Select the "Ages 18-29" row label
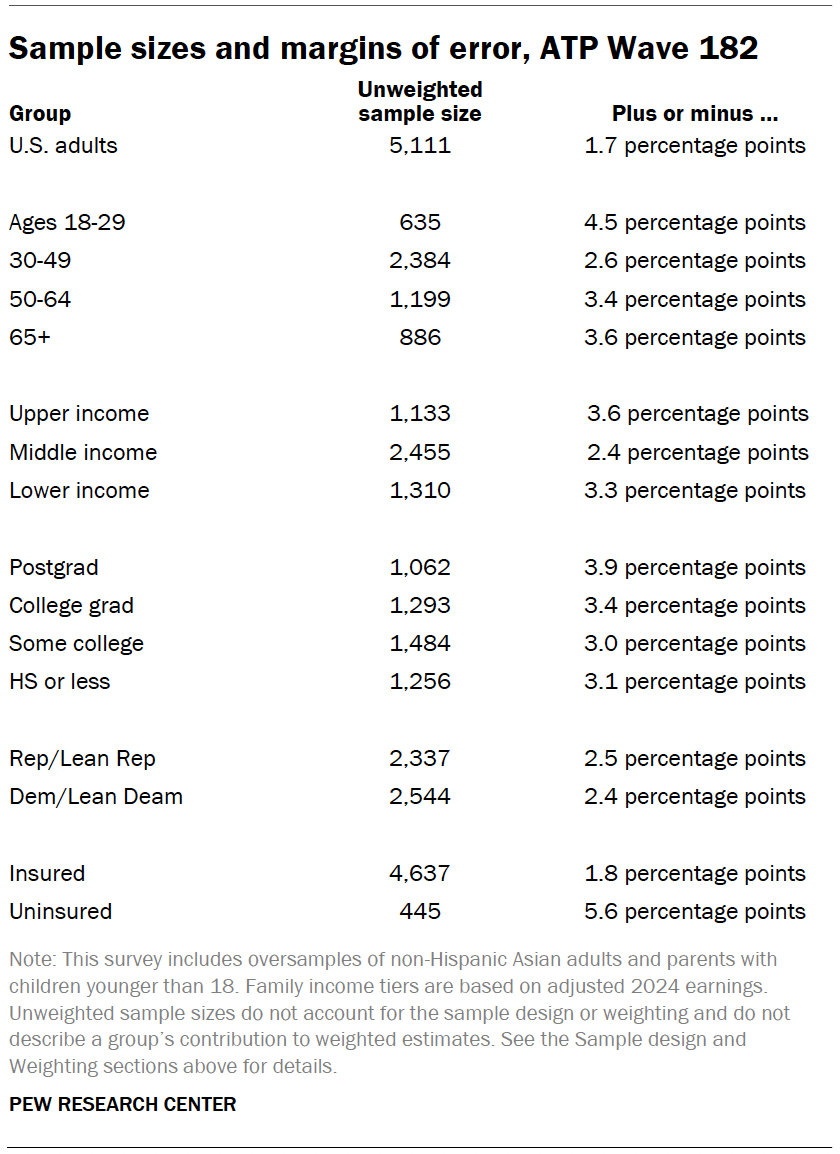The height and width of the screenshot is (1154, 840). pyautogui.click(x=67, y=223)
